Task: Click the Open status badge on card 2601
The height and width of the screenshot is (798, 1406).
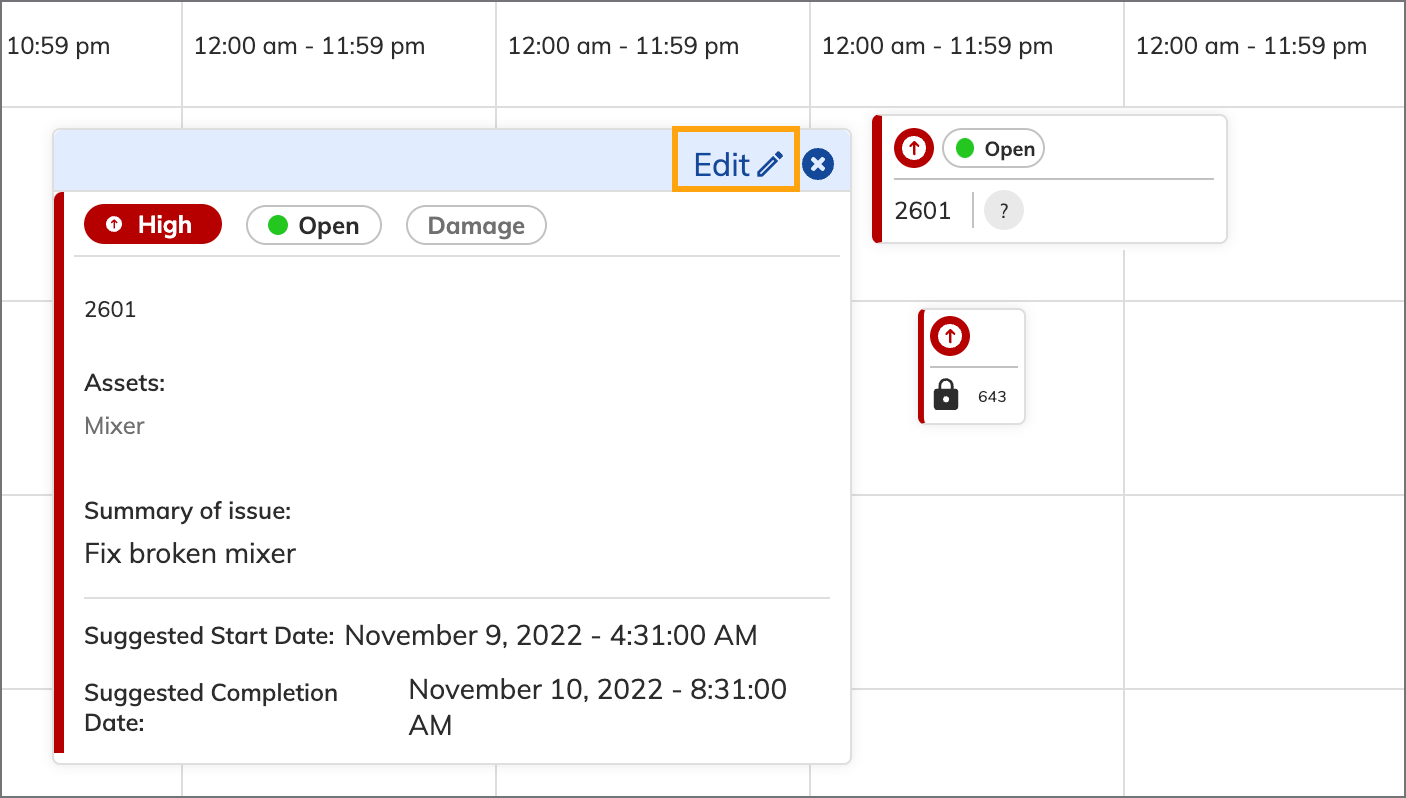Action: tap(993, 149)
